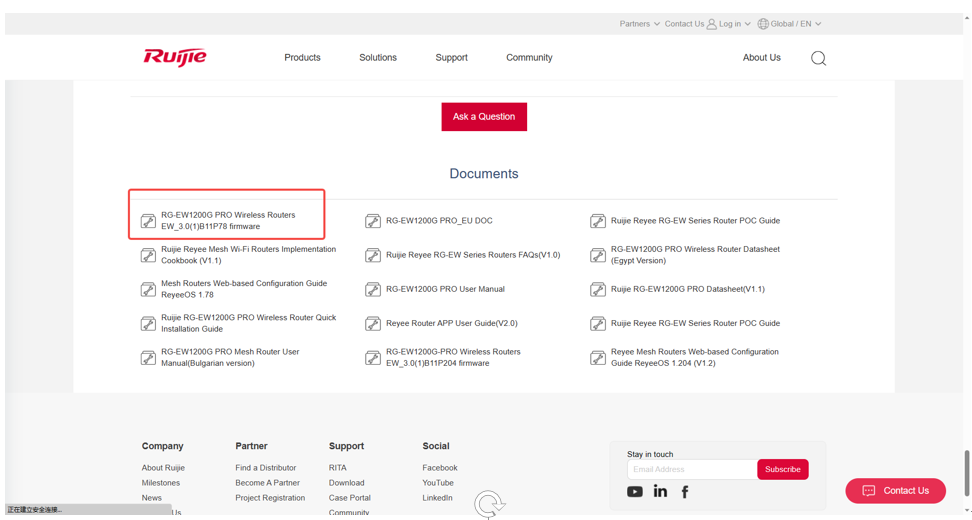
Task: Click the document icon beside the second Ruijie Reyee RG-EW Series Router POC Guide
Action: pyautogui.click(x=598, y=324)
